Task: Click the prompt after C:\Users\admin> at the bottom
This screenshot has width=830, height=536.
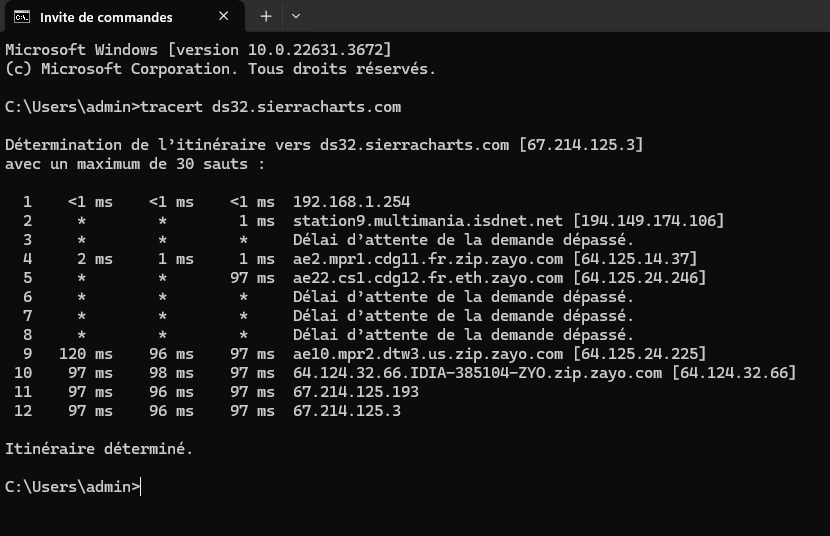Action: [x=142, y=487]
